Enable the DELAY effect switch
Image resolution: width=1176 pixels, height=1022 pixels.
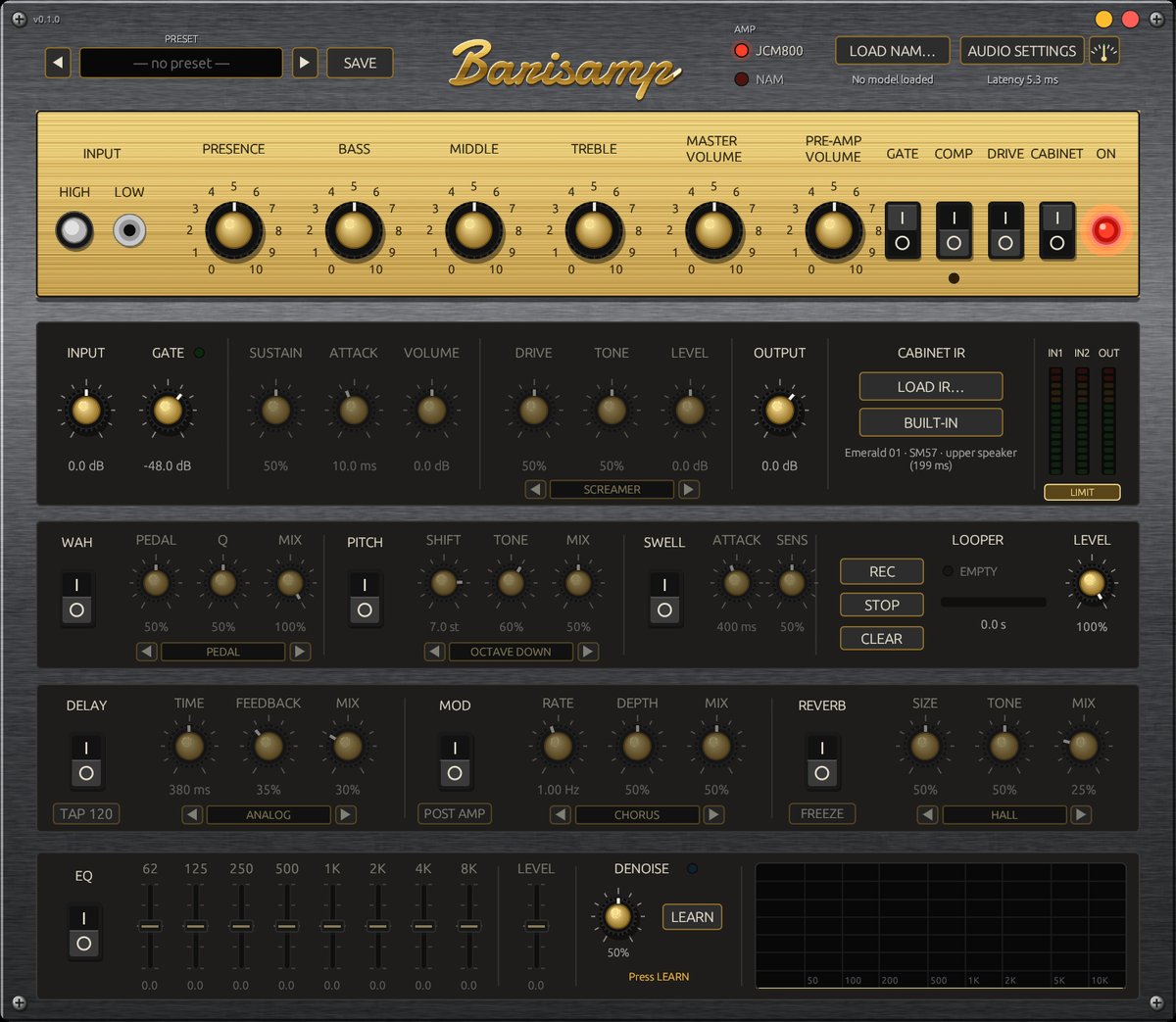click(x=86, y=760)
